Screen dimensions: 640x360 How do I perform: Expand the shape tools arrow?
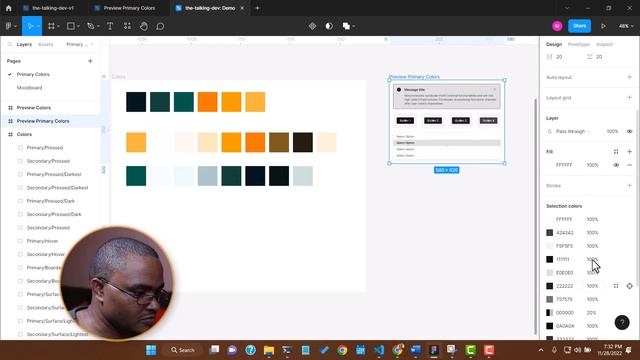[78, 26]
